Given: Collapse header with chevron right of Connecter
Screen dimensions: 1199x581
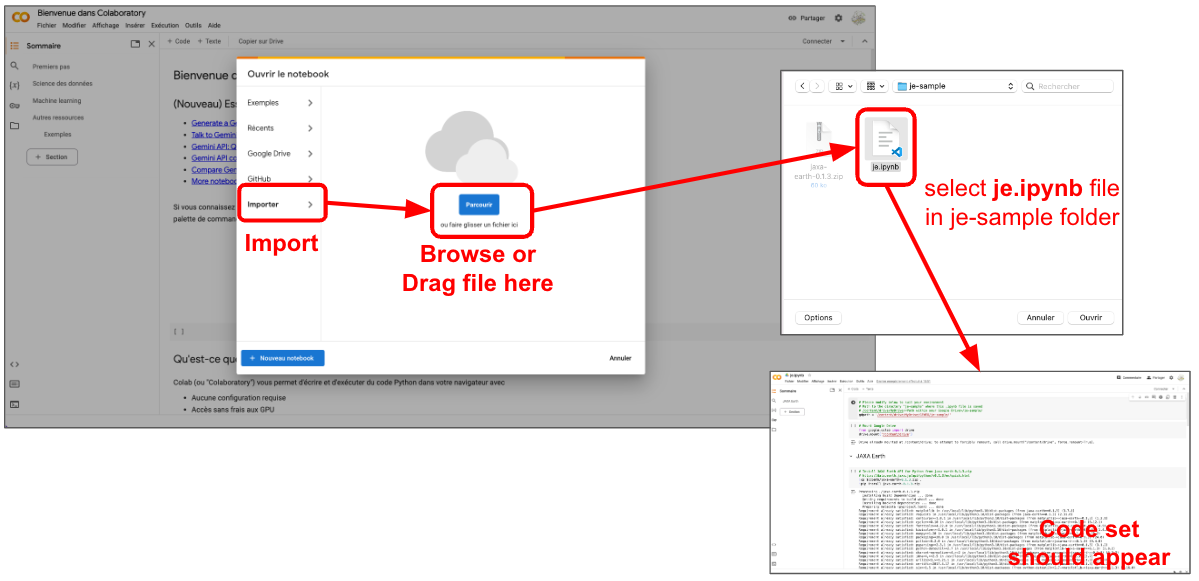Looking at the screenshot, I should [864, 41].
